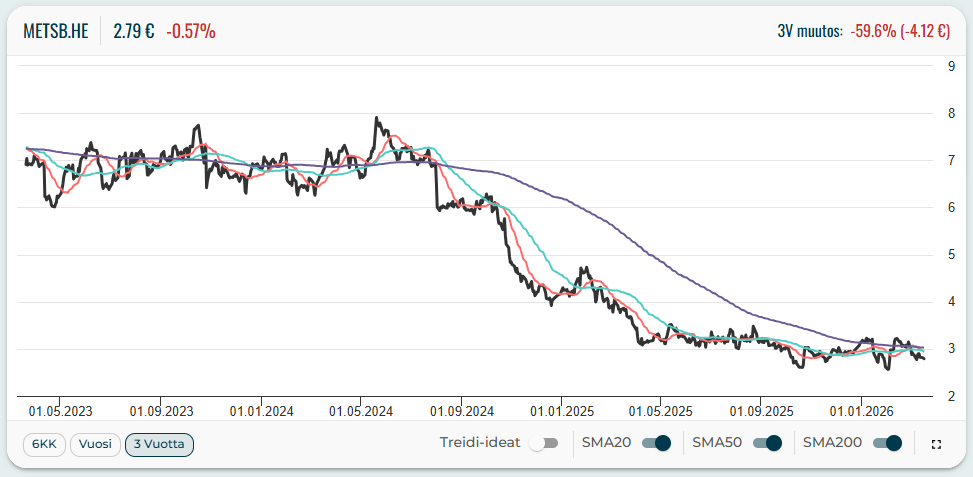Image resolution: width=973 pixels, height=477 pixels.
Task: Expand chart using the fullscreen icon
Action: tap(936, 444)
